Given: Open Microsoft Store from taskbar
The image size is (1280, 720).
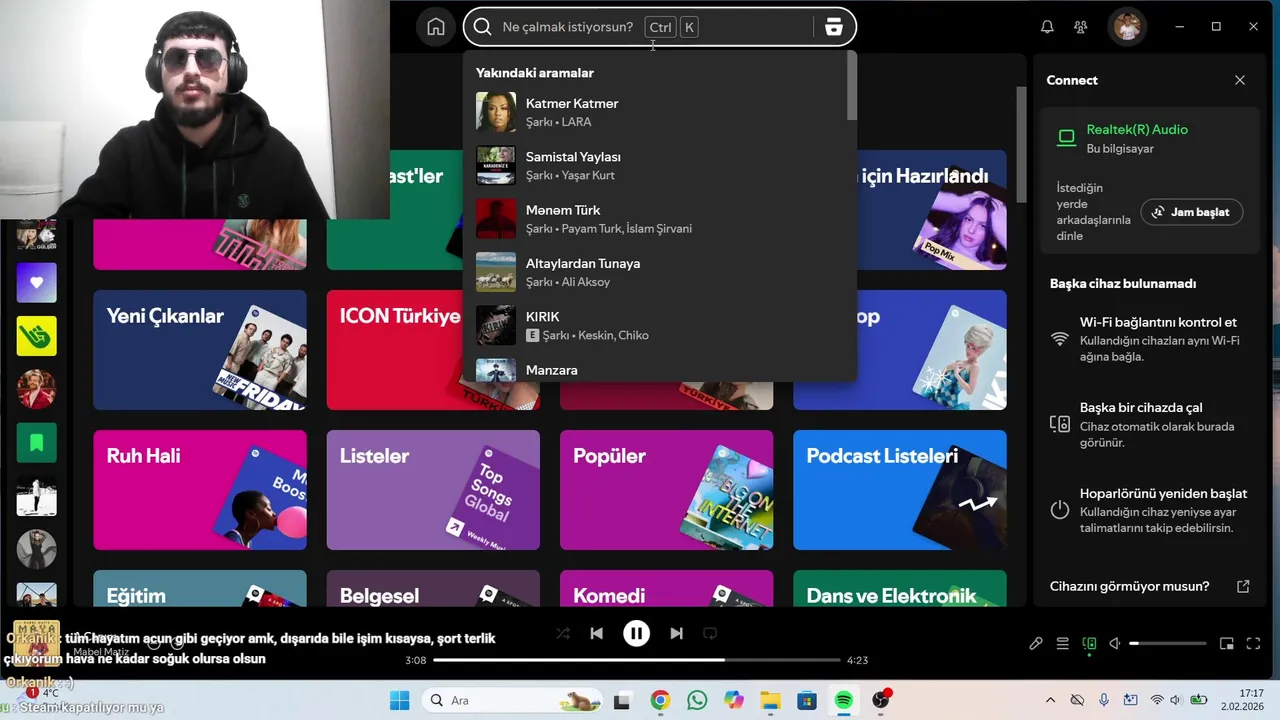Looking at the screenshot, I should tap(807, 700).
